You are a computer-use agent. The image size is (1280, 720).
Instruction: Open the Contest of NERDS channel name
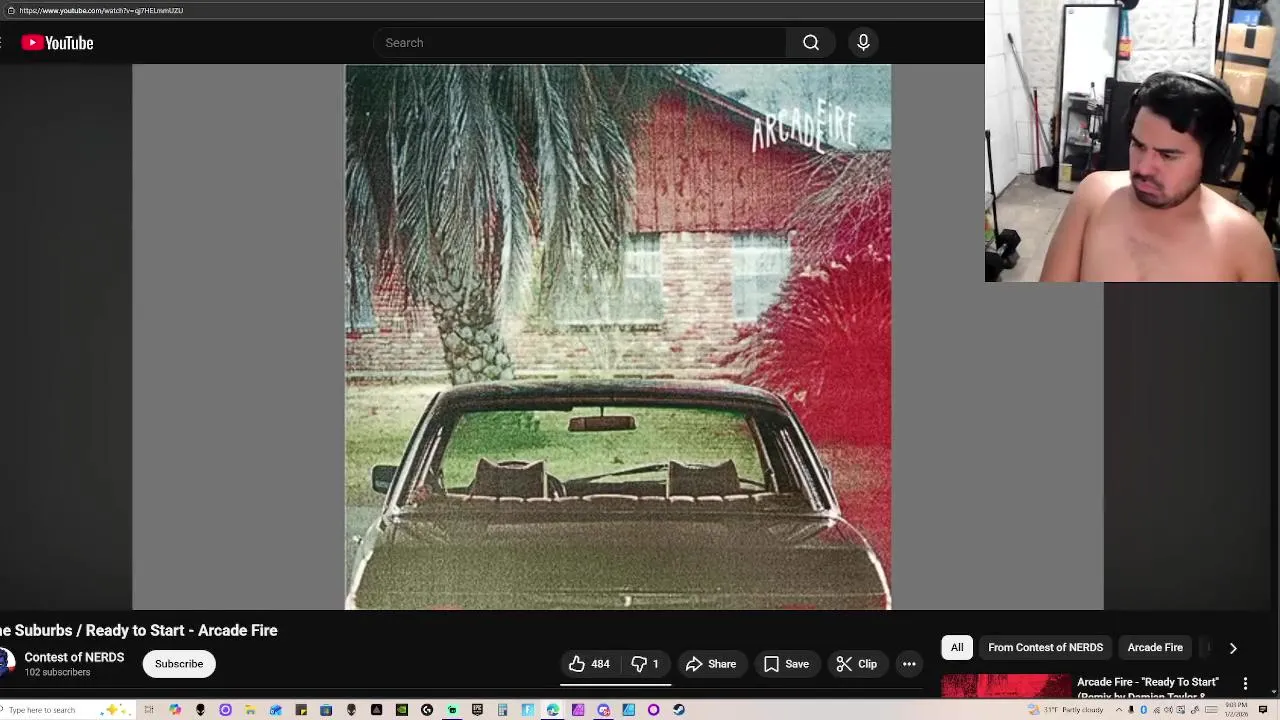click(74, 657)
